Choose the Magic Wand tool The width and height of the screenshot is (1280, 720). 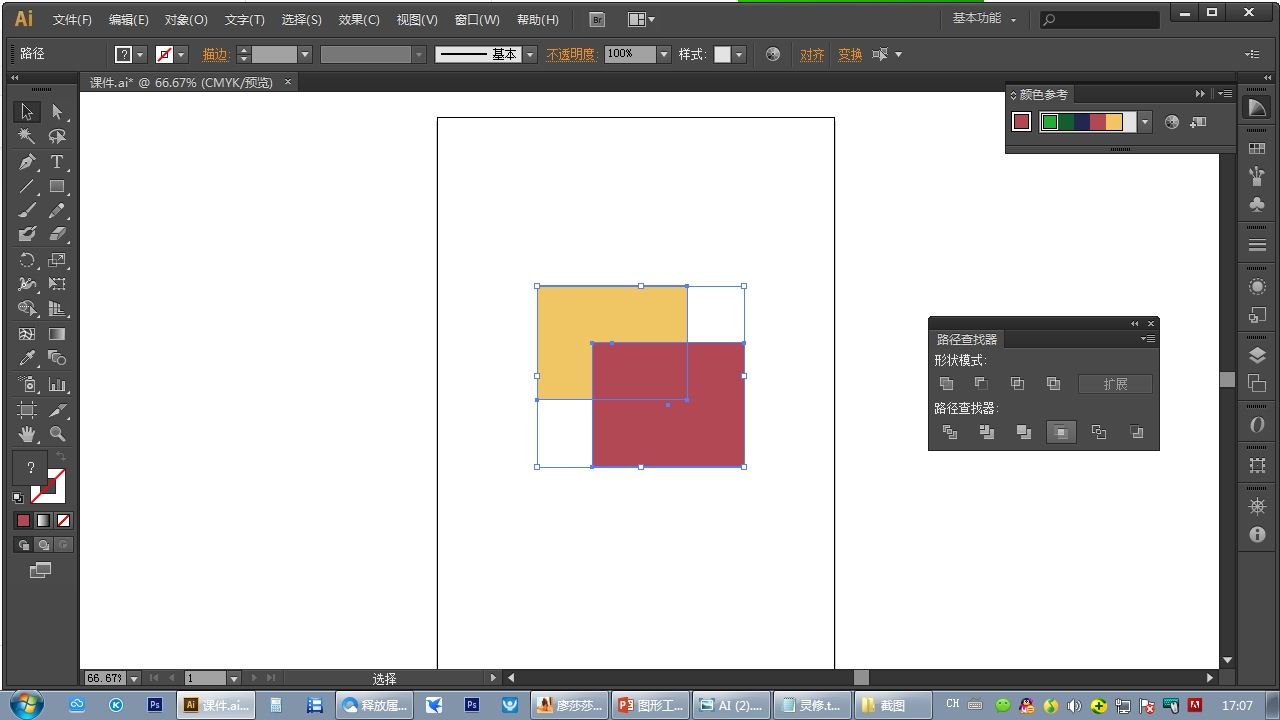tap(27, 137)
